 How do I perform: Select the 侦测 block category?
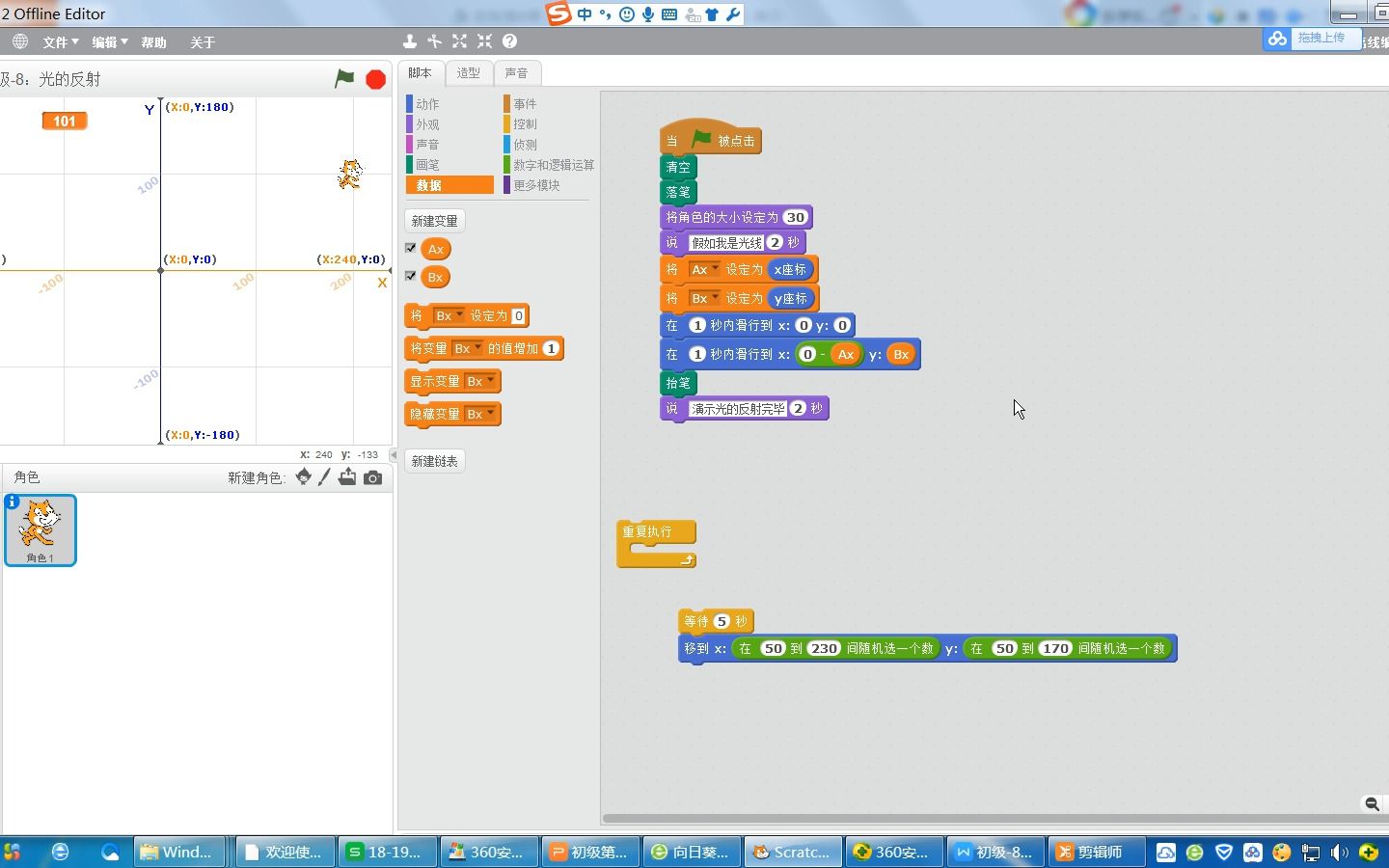click(x=525, y=145)
